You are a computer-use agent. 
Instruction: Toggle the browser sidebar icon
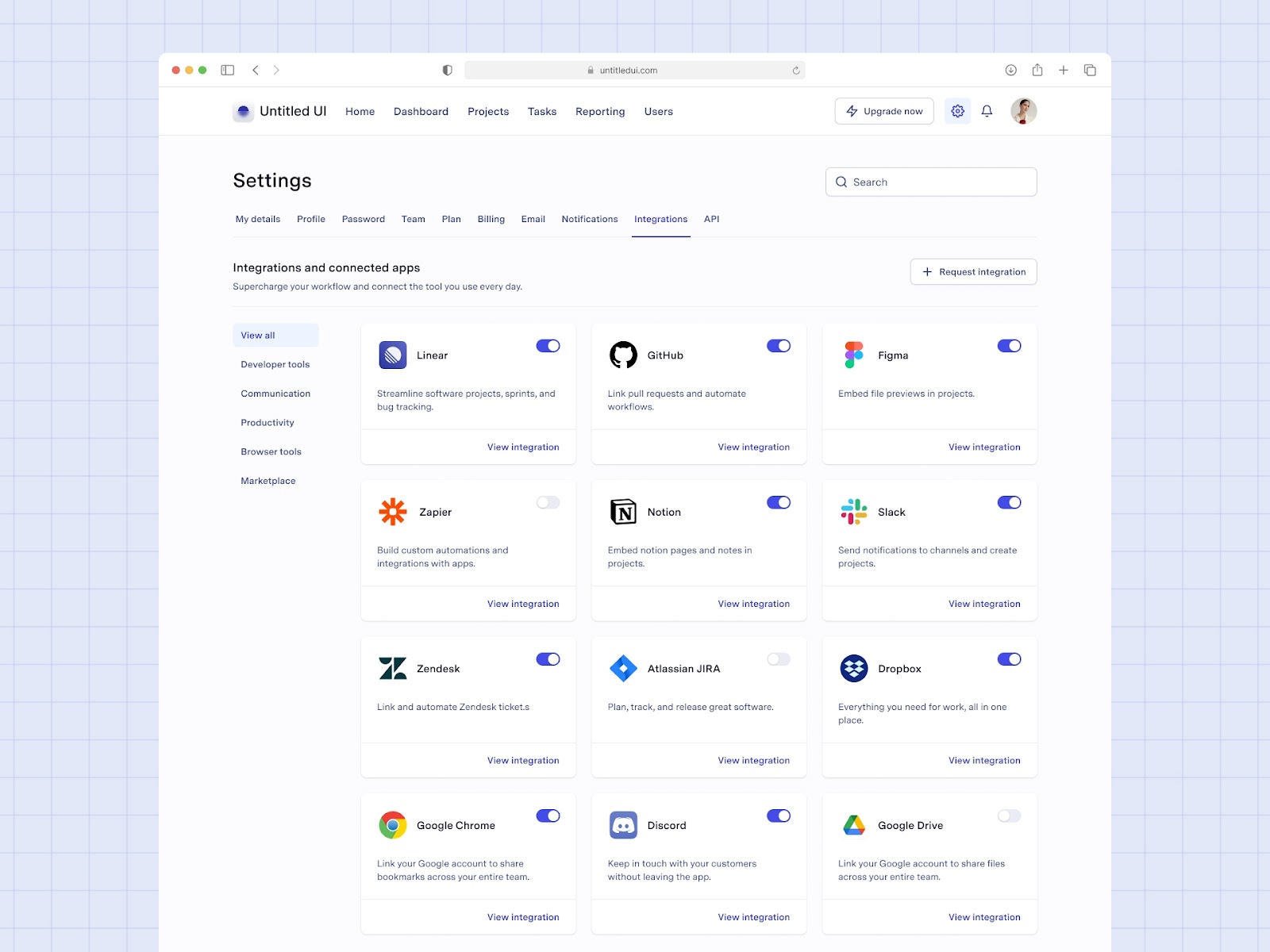pos(228,70)
